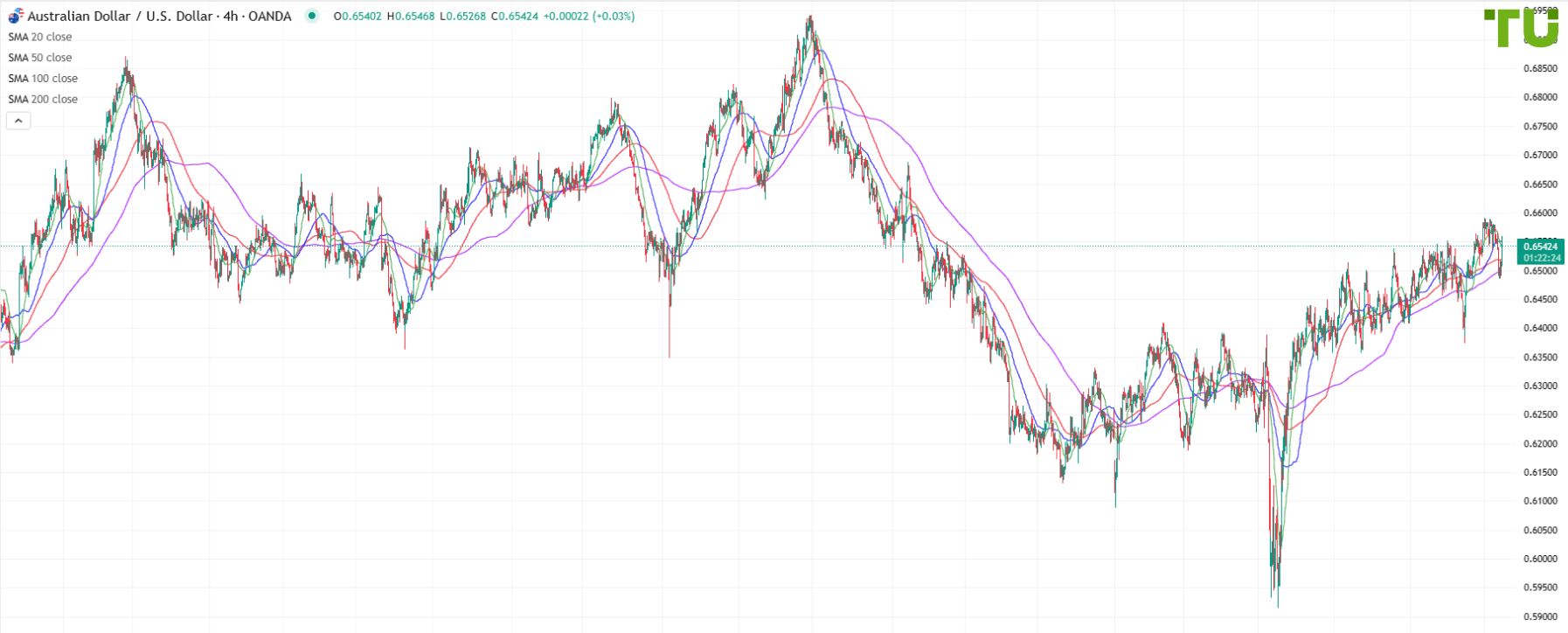The image size is (1568, 633).
Task: Click the +0.00022 (+0.03%) change text
Action: (589, 17)
